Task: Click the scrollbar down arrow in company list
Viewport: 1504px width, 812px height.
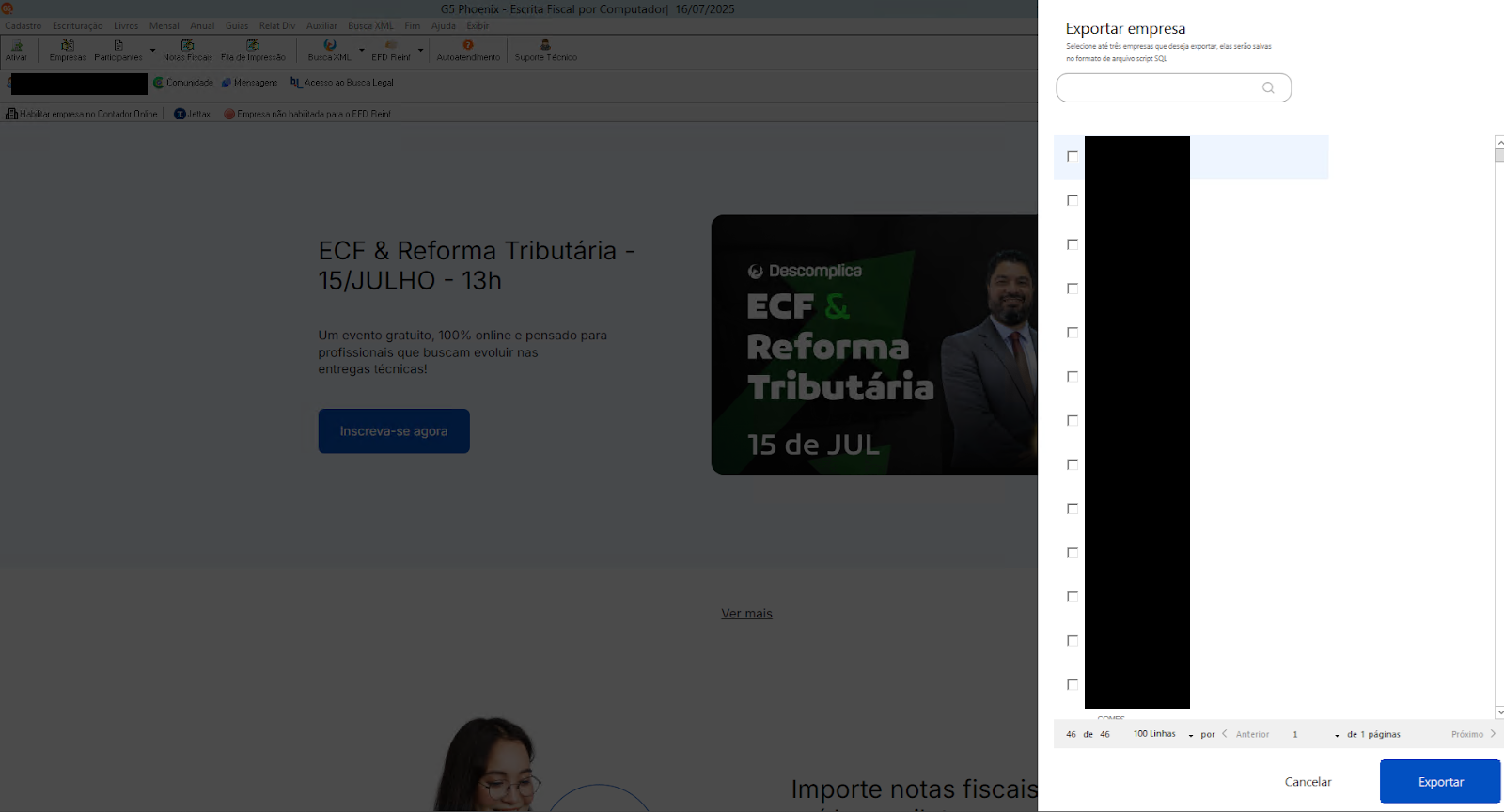Action: pyautogui.click(x=1499, y=712)
